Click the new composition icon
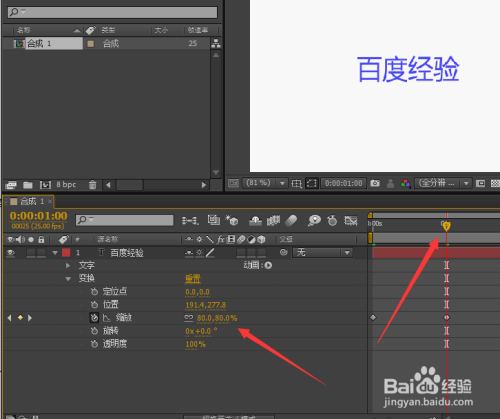This screenshot has height=419, width=500. [45, 185]
